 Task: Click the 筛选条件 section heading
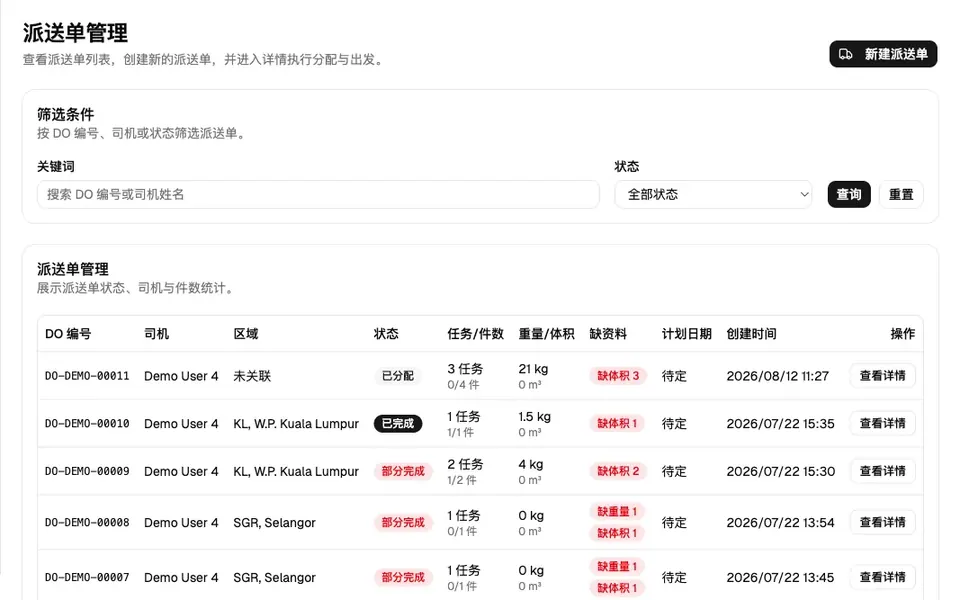[x=66, y=114]
